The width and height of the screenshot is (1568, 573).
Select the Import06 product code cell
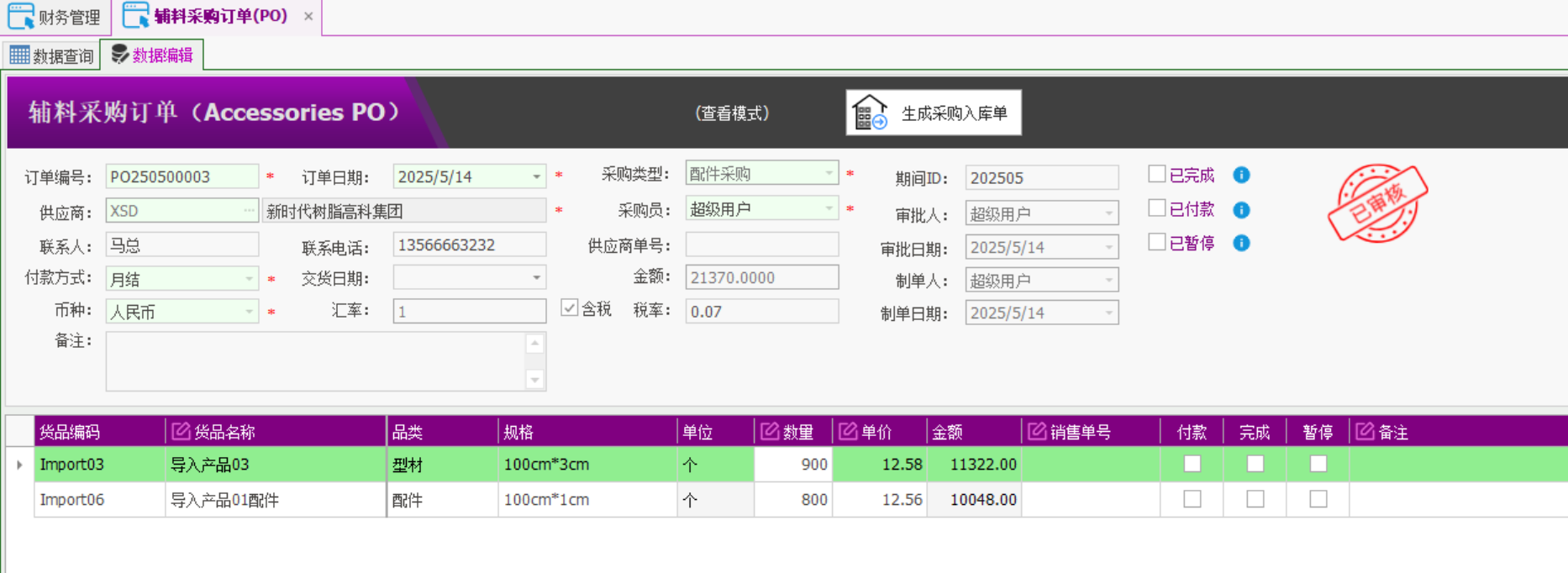click(x=100, y=499)
